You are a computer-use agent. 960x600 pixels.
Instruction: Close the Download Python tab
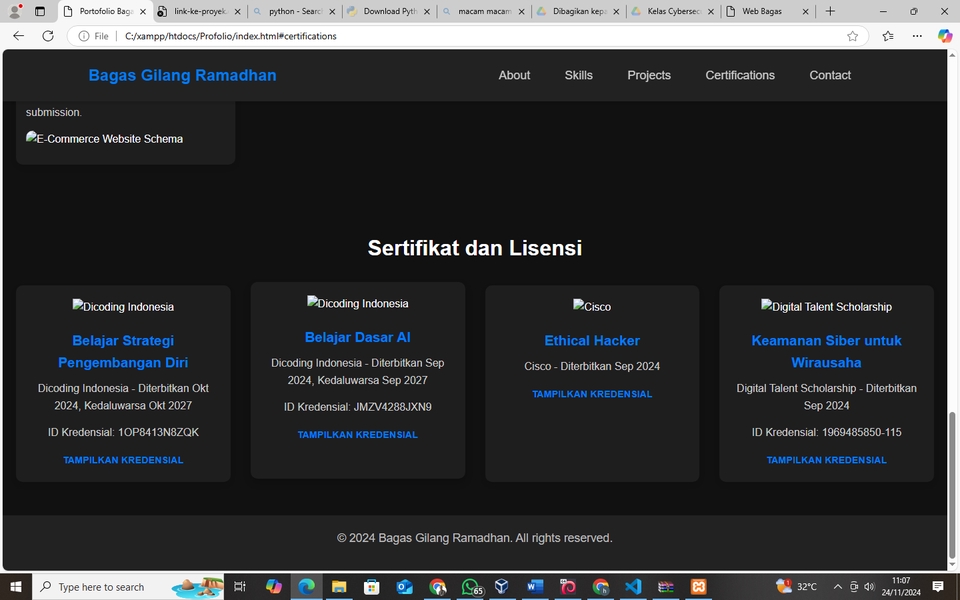tap(427, 12)
